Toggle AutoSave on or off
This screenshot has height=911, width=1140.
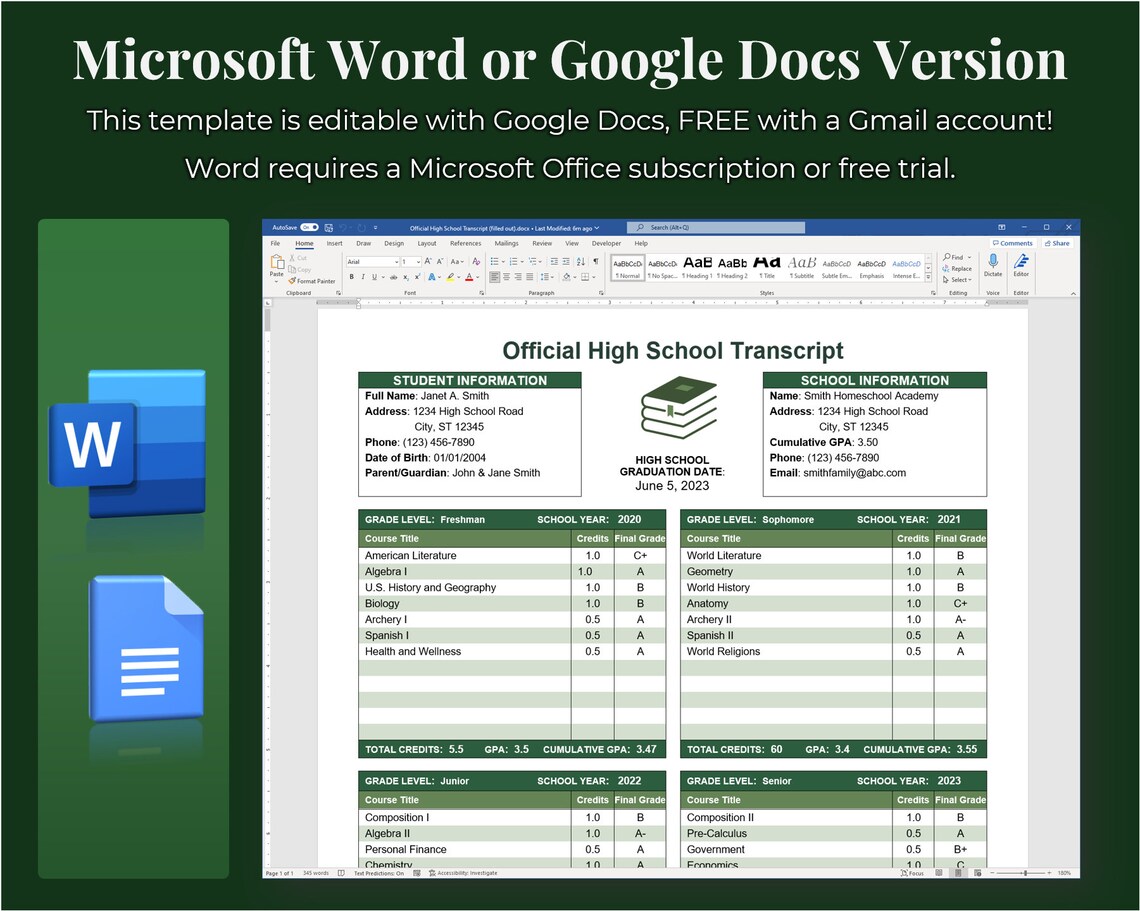click(309, 227)
